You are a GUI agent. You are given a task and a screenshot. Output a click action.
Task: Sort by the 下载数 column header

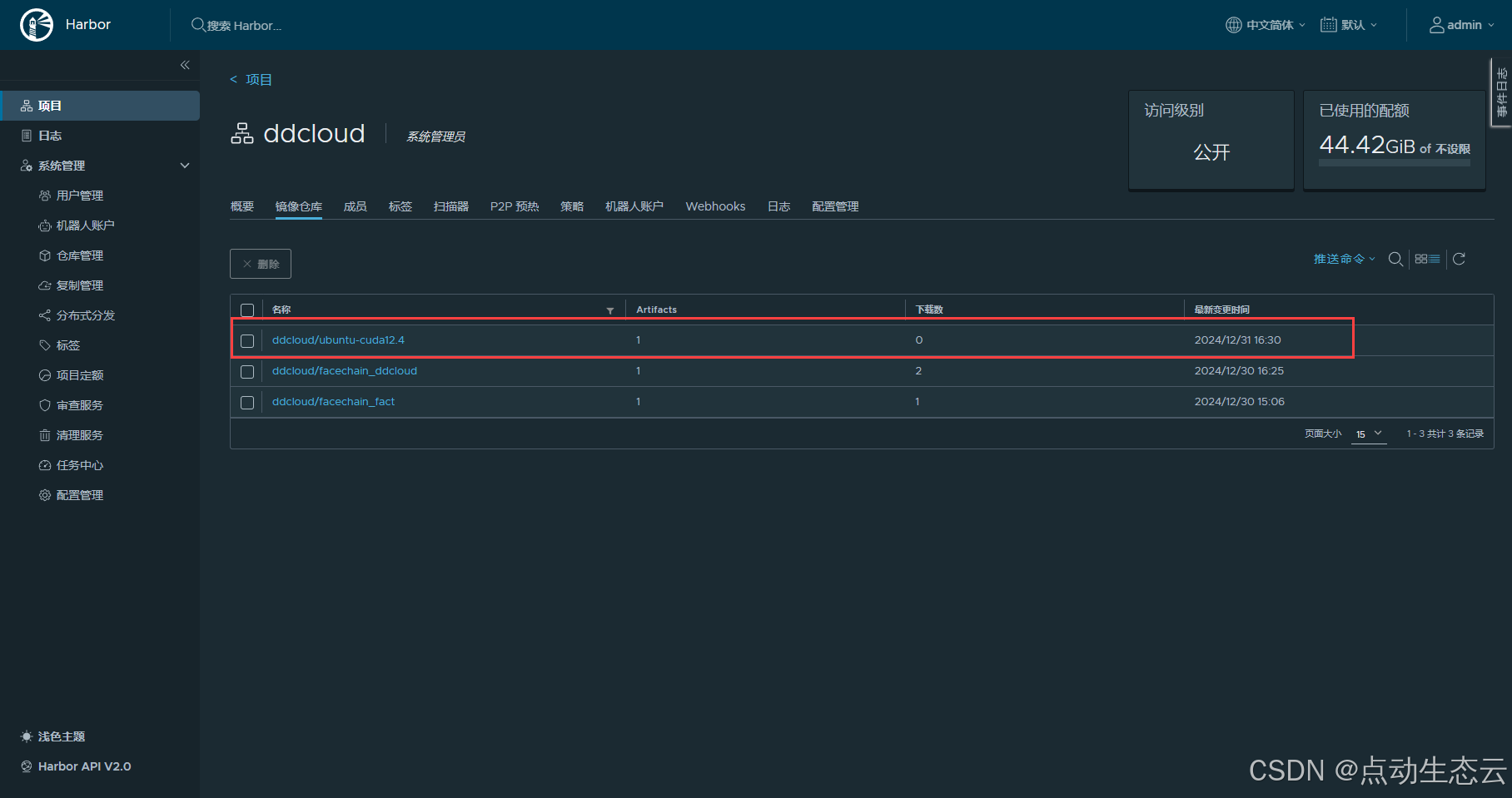[x=929, y=310]
